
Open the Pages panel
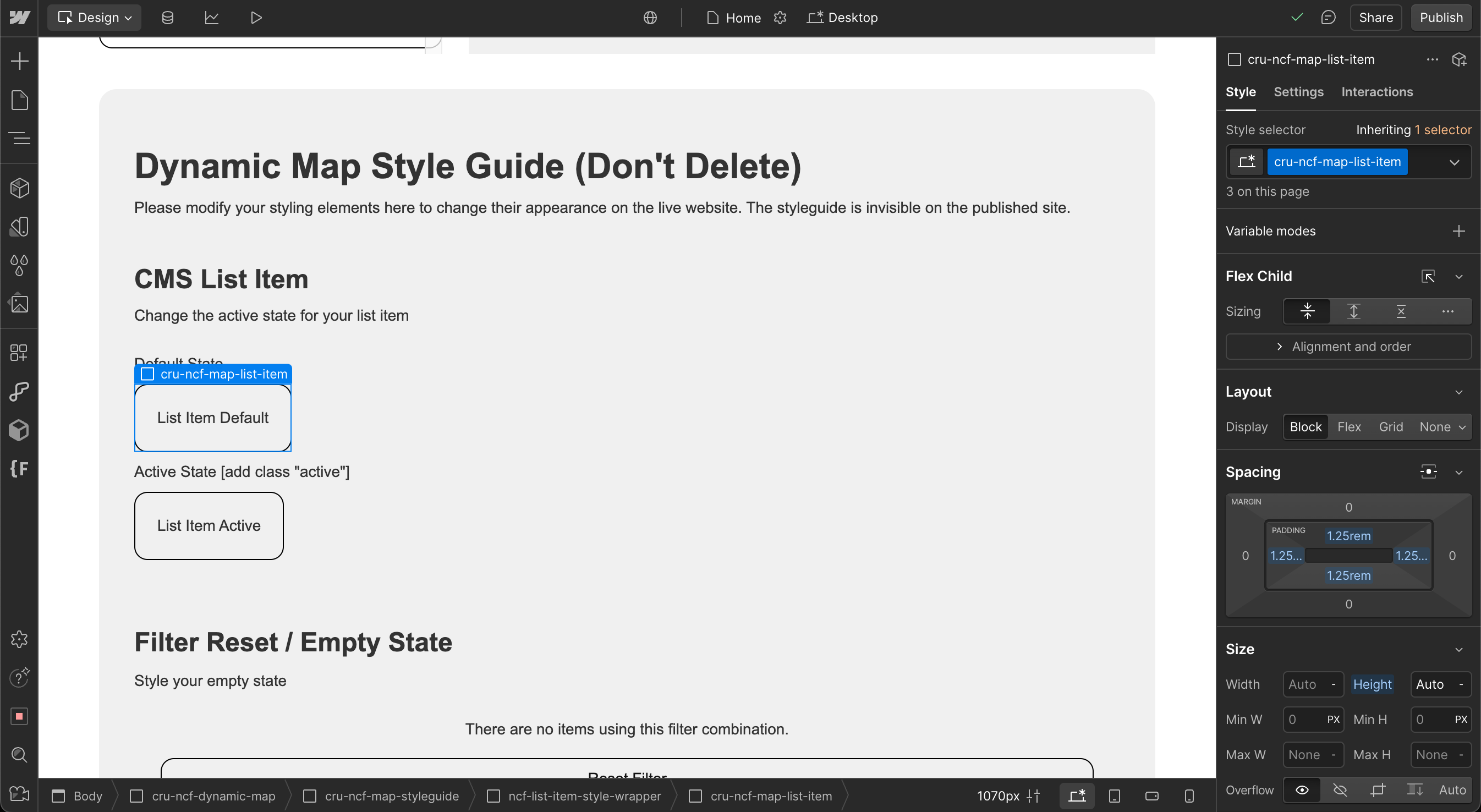20,100
